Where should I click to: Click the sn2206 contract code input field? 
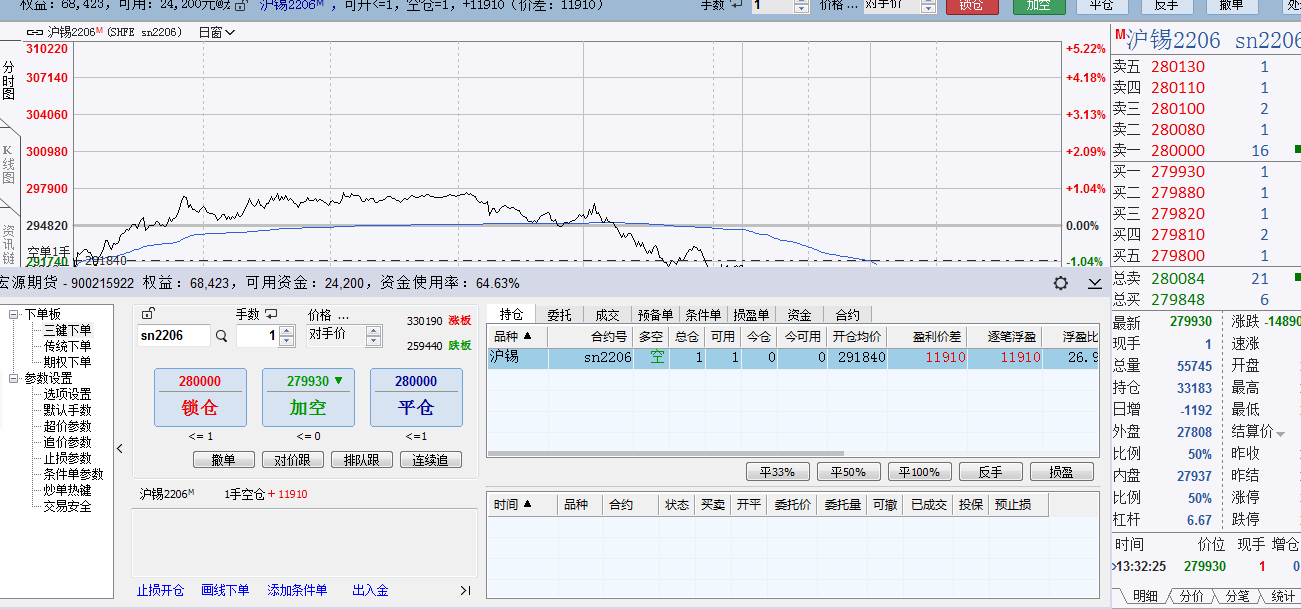click(x=173, y=336)
